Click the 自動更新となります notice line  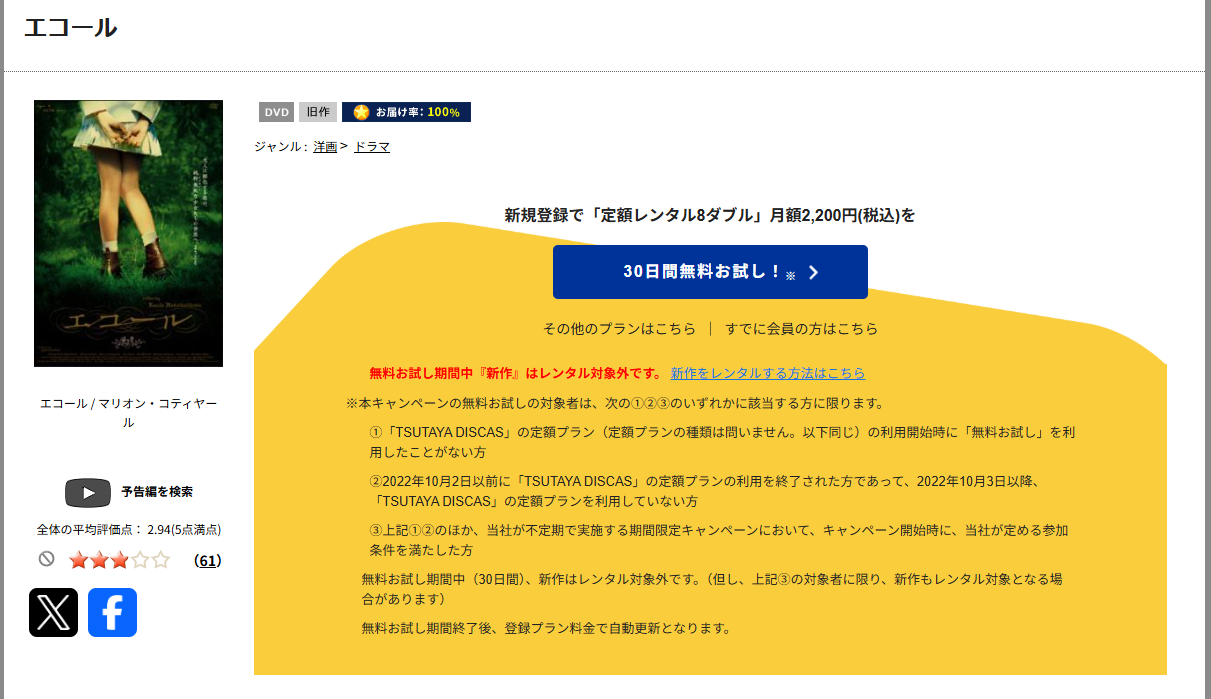tap(546, 629)
